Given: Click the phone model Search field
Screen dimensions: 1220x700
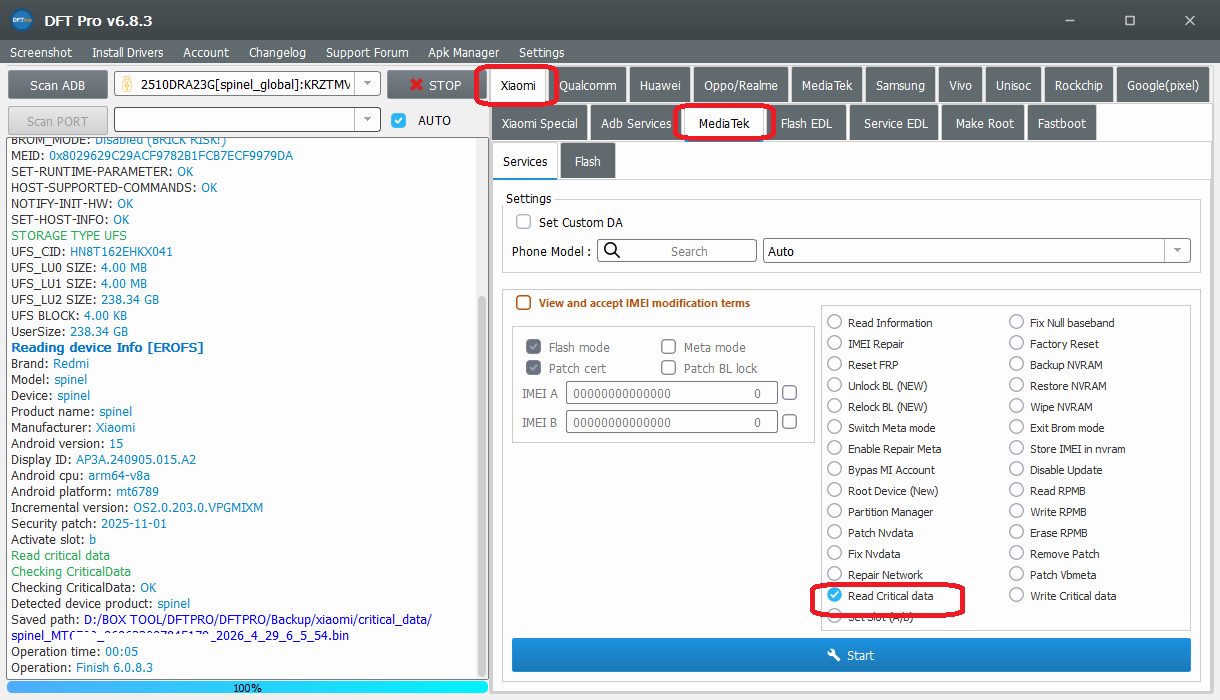Looking at the screenshot, I should click(x=677, y=251).
